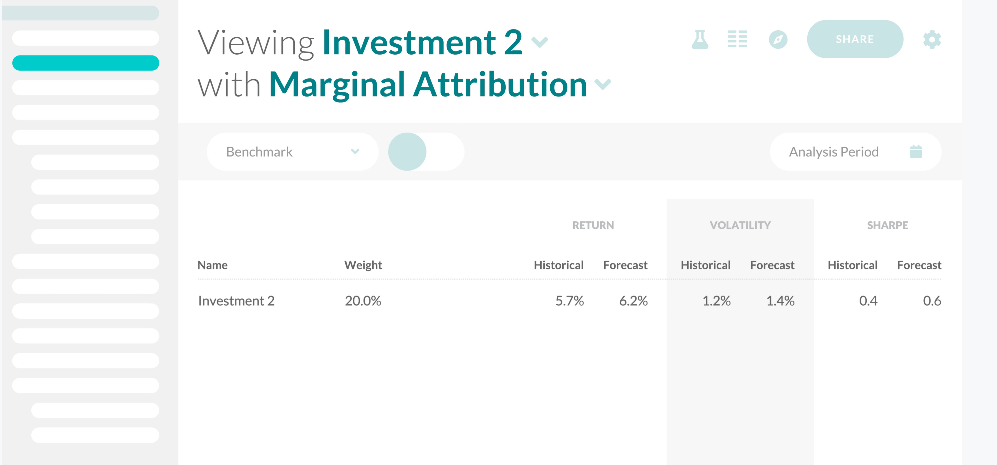
Task: Click the compass explore icon
Action: (x=778, y=40)
